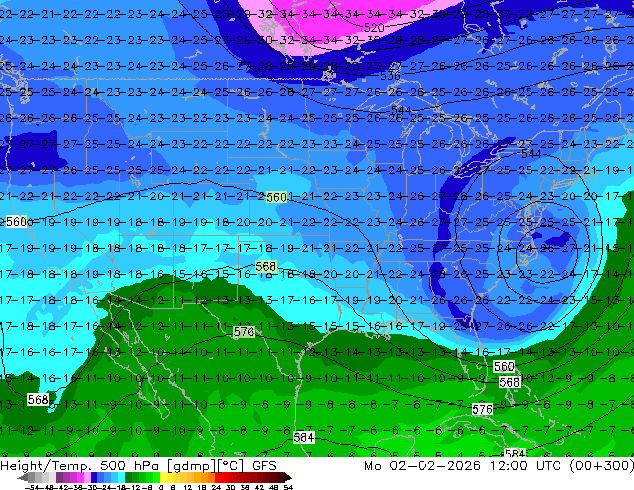Click the 536 height contour label
Viewport: 634px width, 490px height.
[390, 76]
